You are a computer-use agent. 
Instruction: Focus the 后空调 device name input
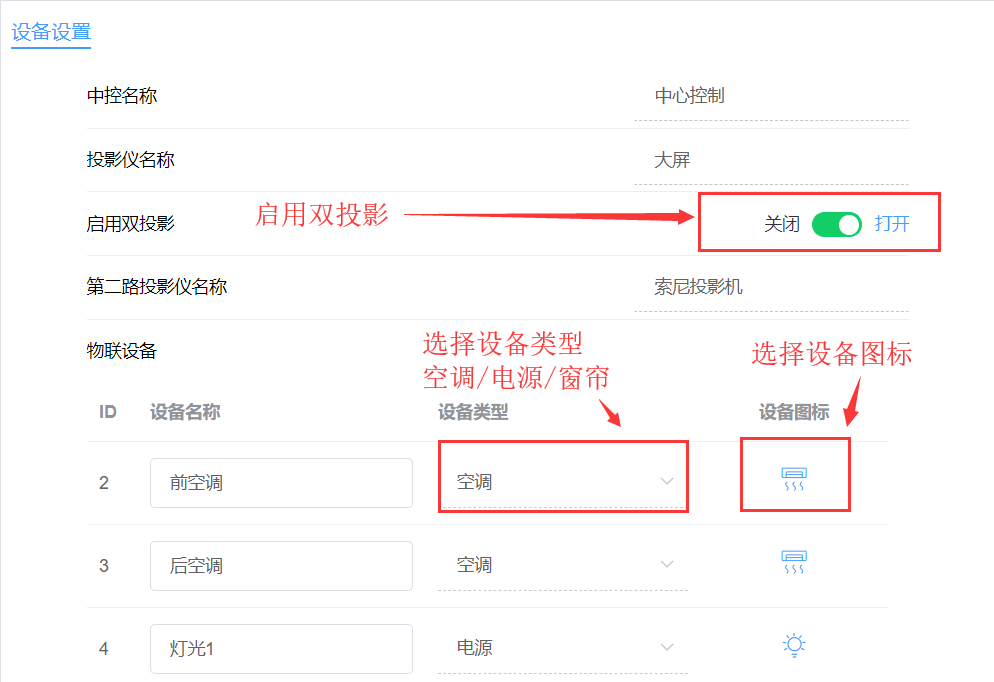point(281,566)
